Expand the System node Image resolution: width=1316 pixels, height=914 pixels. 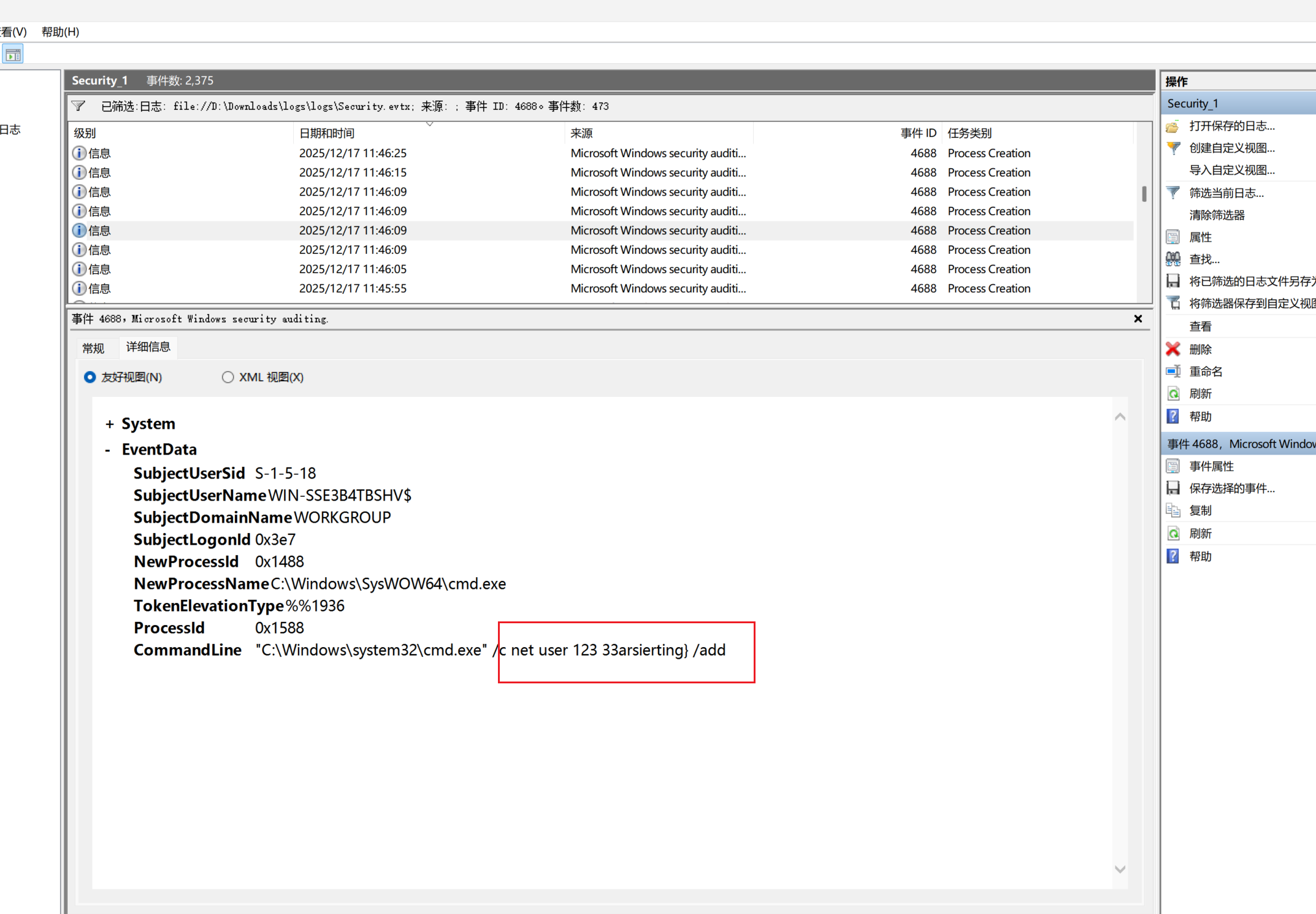click(x=110, y=424)
